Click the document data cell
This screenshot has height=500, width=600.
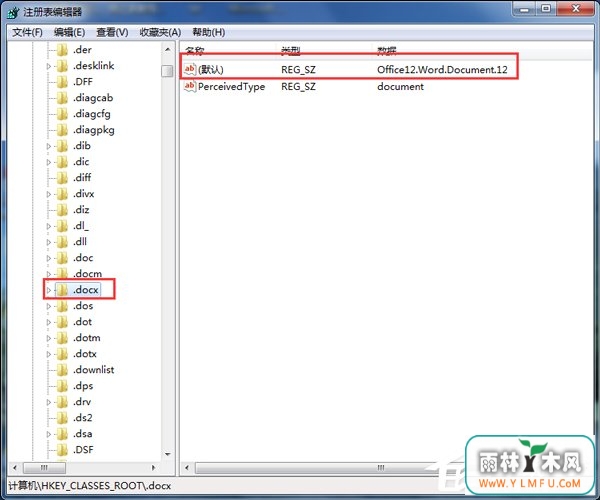point(400,86)
